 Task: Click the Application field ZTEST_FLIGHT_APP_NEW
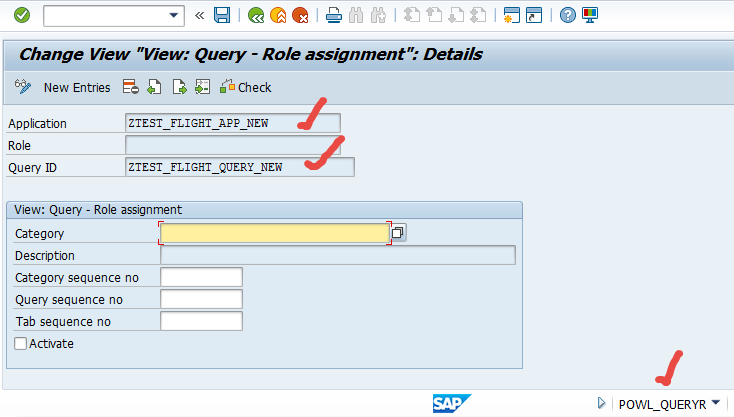click(233, 123)
